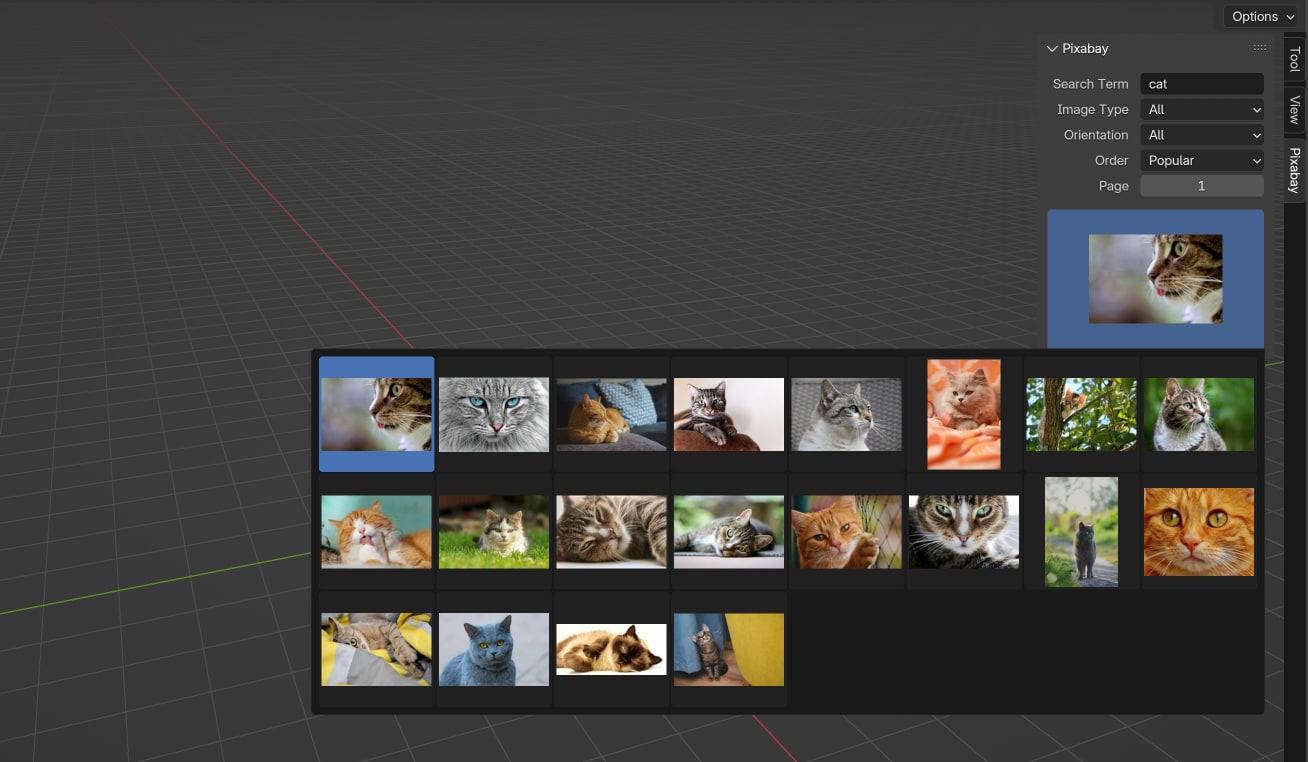Viewport: 1308px width, 762px height.
Task: Select the Pixabay sidebar tab
Action: (x=1295, y=169)
